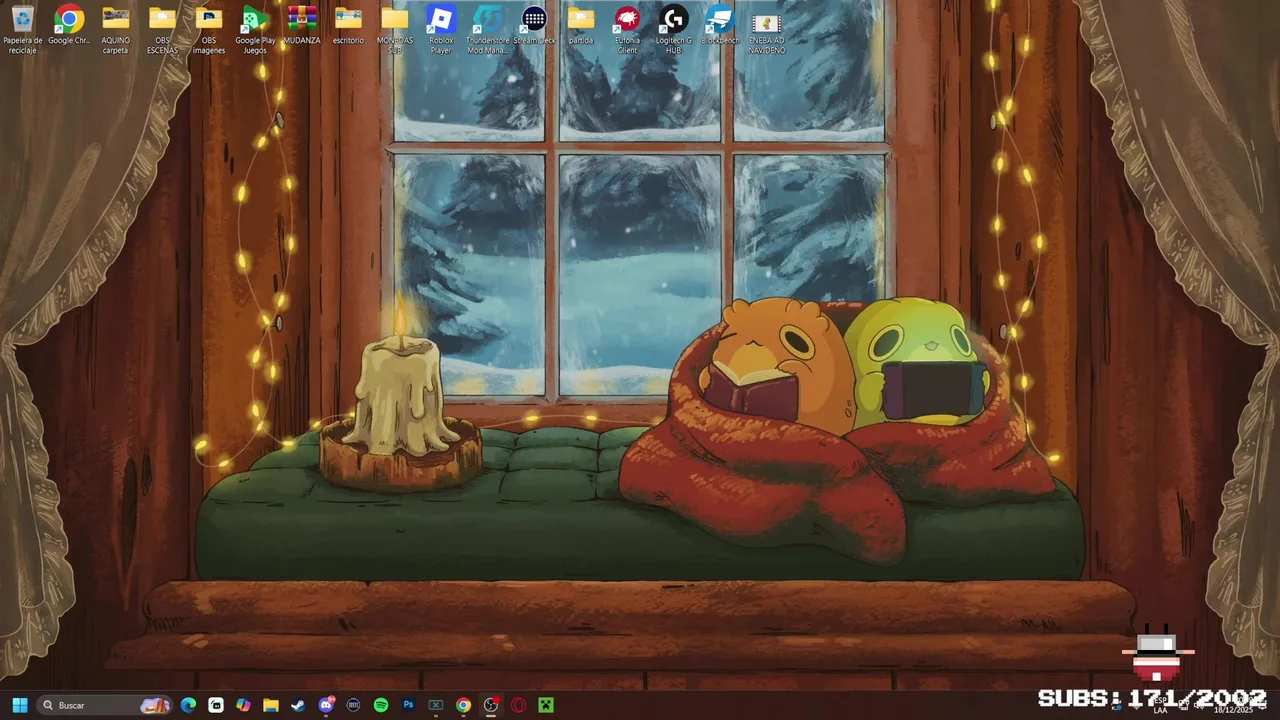Launch the Blockbench desktop shortcut
The width and height of the screenshot is (1280, 720).
coord(720,27)
